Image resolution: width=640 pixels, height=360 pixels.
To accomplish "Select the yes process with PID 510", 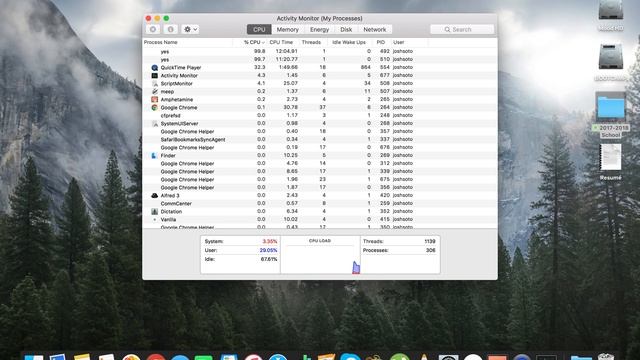I will [x=320, y=60].
